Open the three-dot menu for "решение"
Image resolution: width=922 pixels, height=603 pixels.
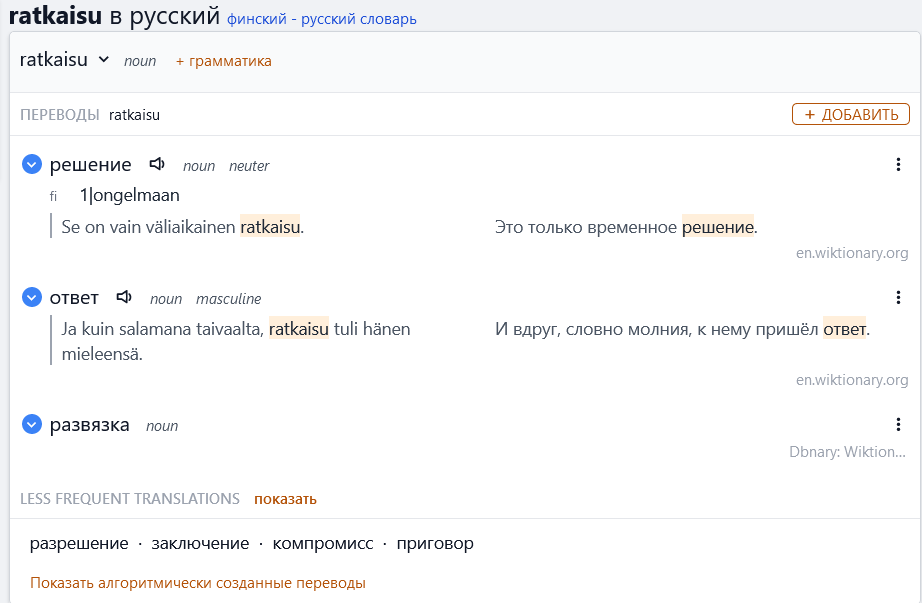pos(898,164)
